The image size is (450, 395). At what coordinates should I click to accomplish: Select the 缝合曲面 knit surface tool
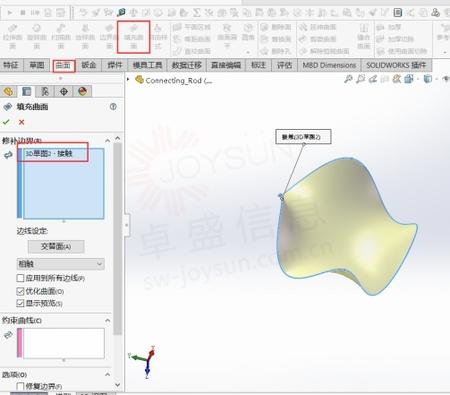364,36
